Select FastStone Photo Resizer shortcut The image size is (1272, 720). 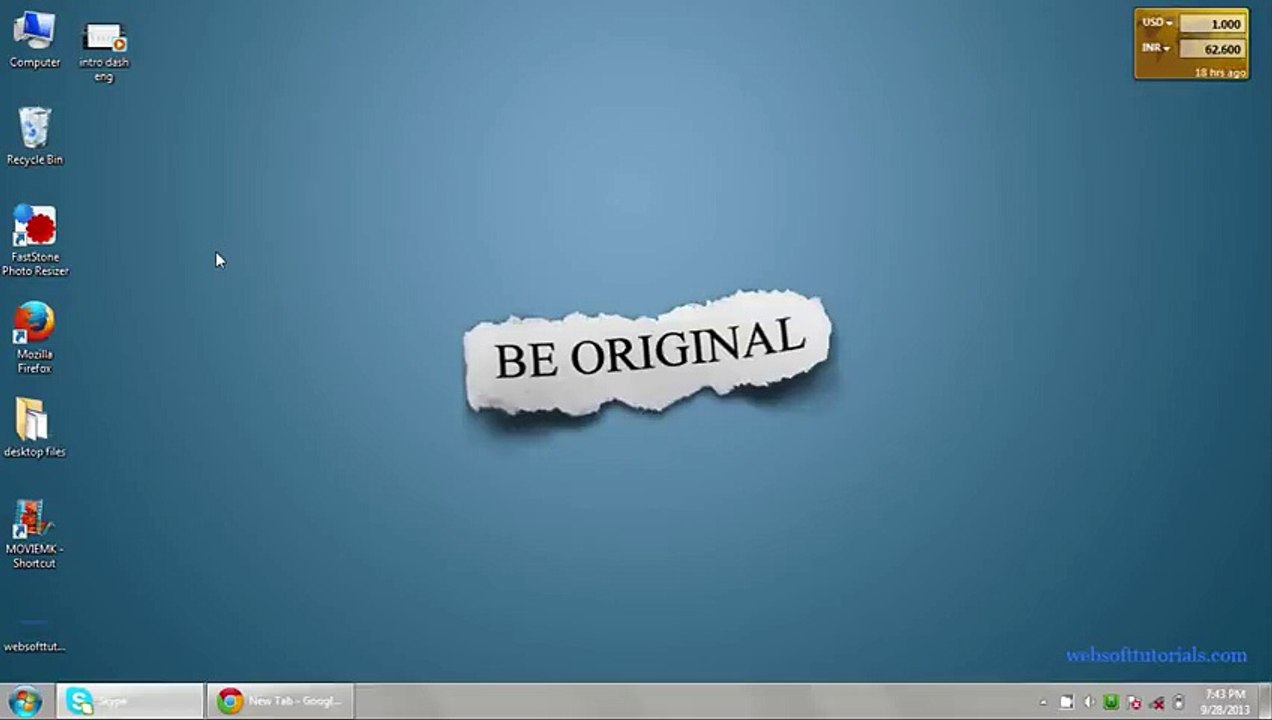(x=35, y=241)
